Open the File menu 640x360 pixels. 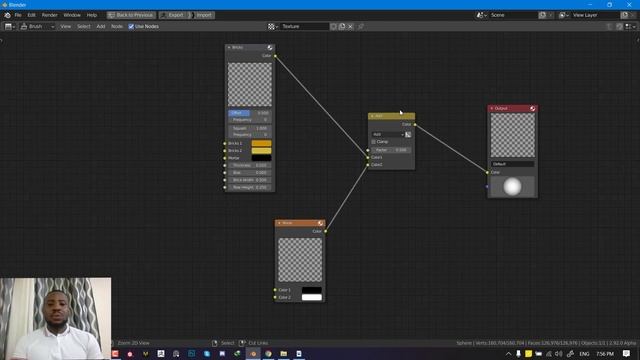(x=18, y=15)
